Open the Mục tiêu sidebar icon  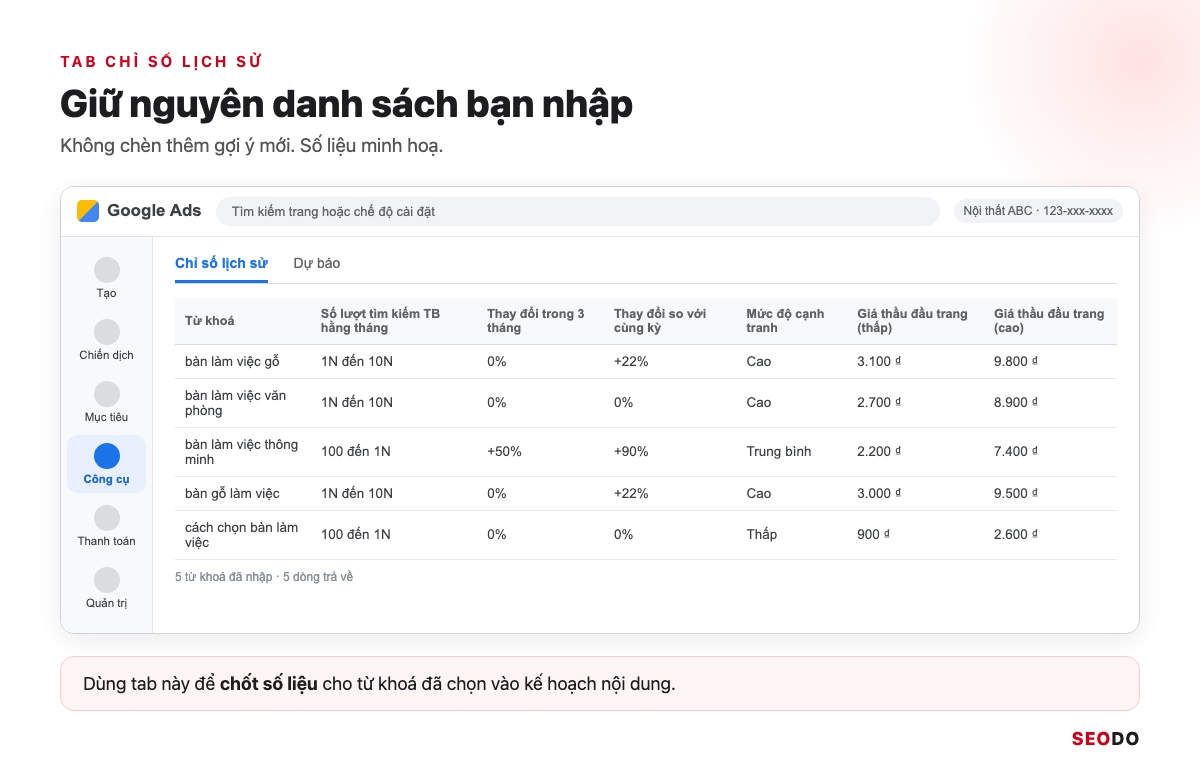pos(107,394)
